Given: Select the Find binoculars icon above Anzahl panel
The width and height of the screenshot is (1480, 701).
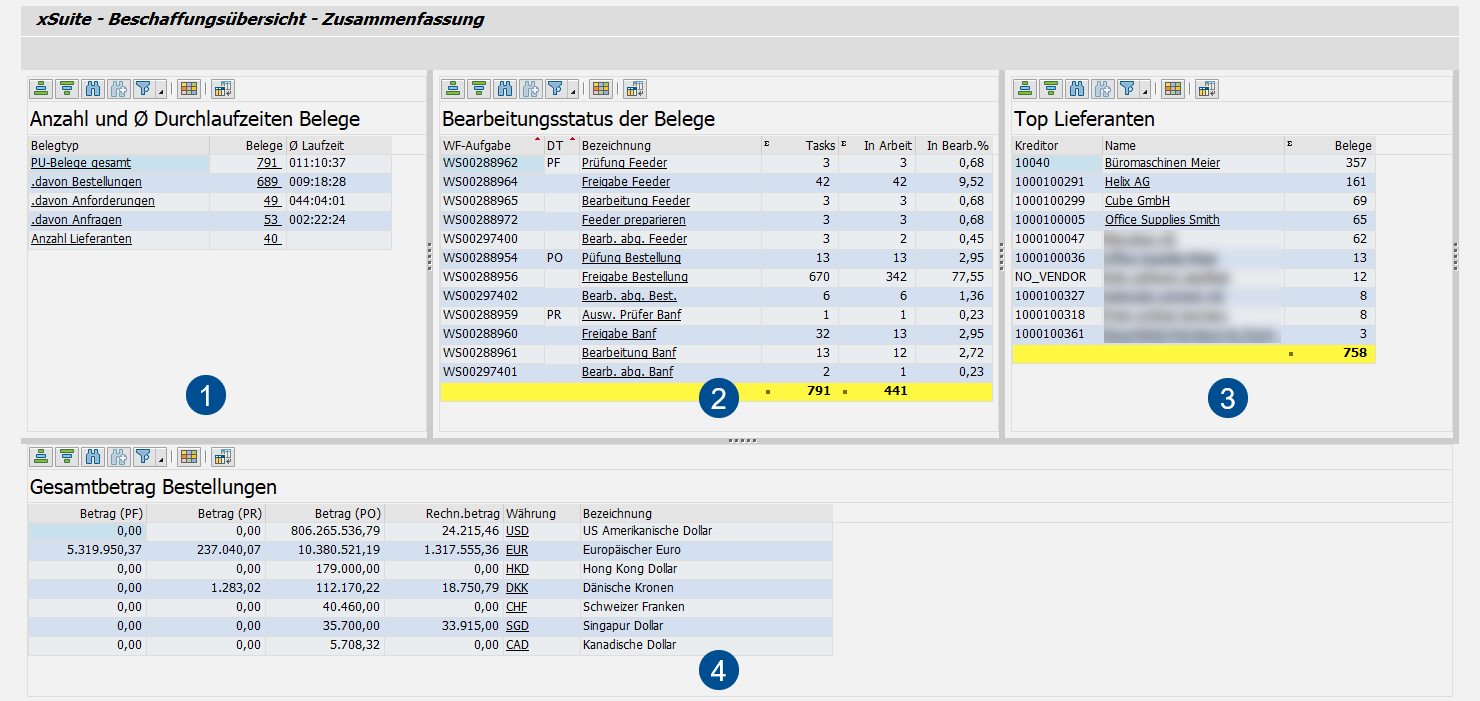Looking at the screenshot, I should click(x=92, y=88).
